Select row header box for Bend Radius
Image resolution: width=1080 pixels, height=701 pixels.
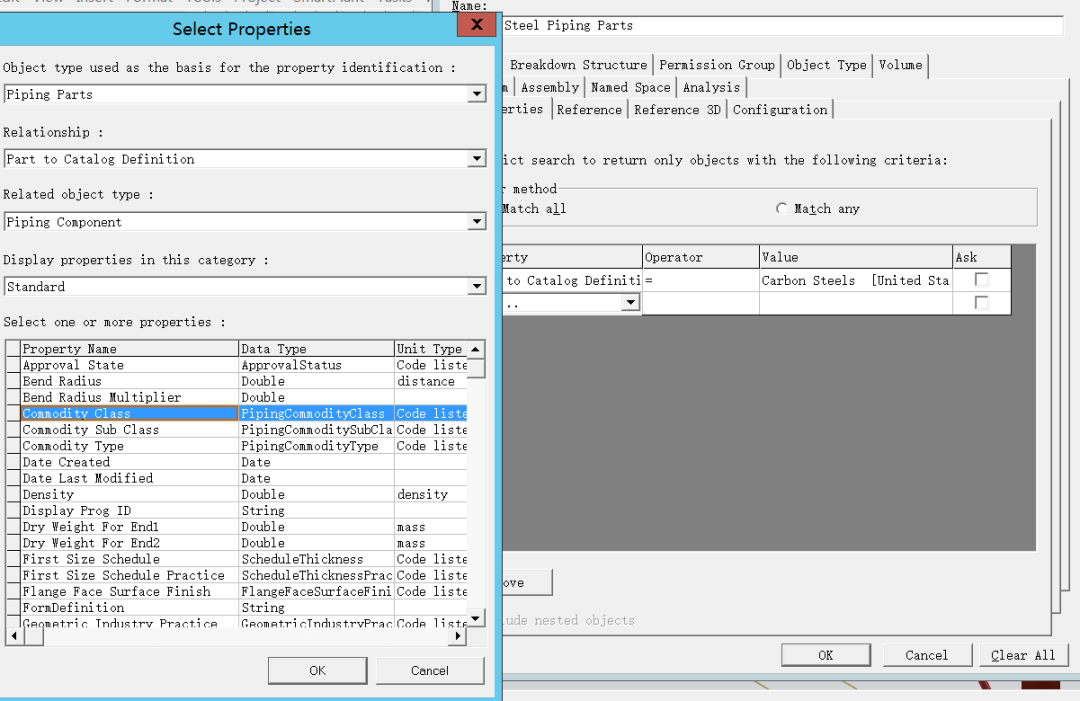13,381
